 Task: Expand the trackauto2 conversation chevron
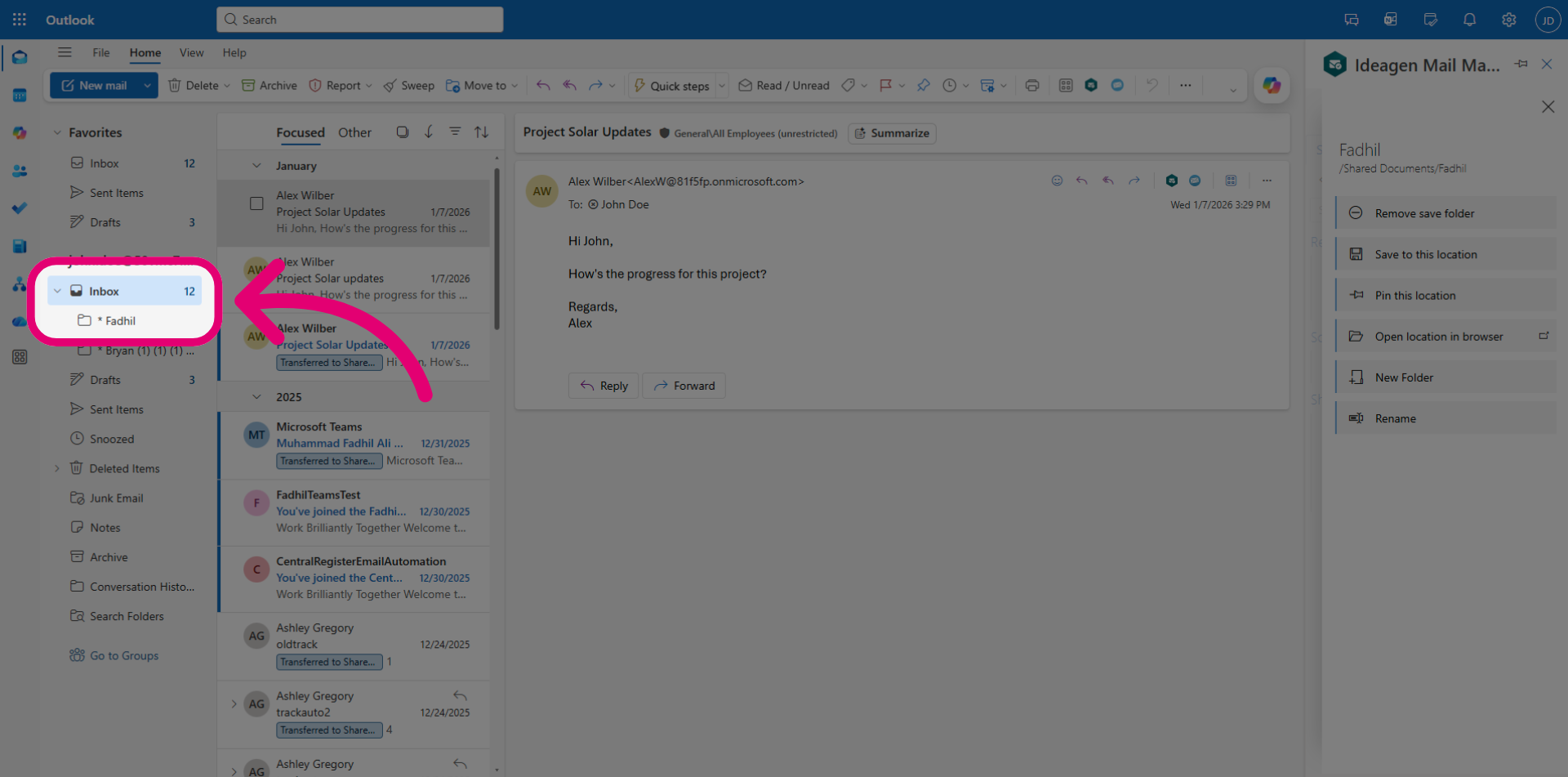click(x=234, y=703)
